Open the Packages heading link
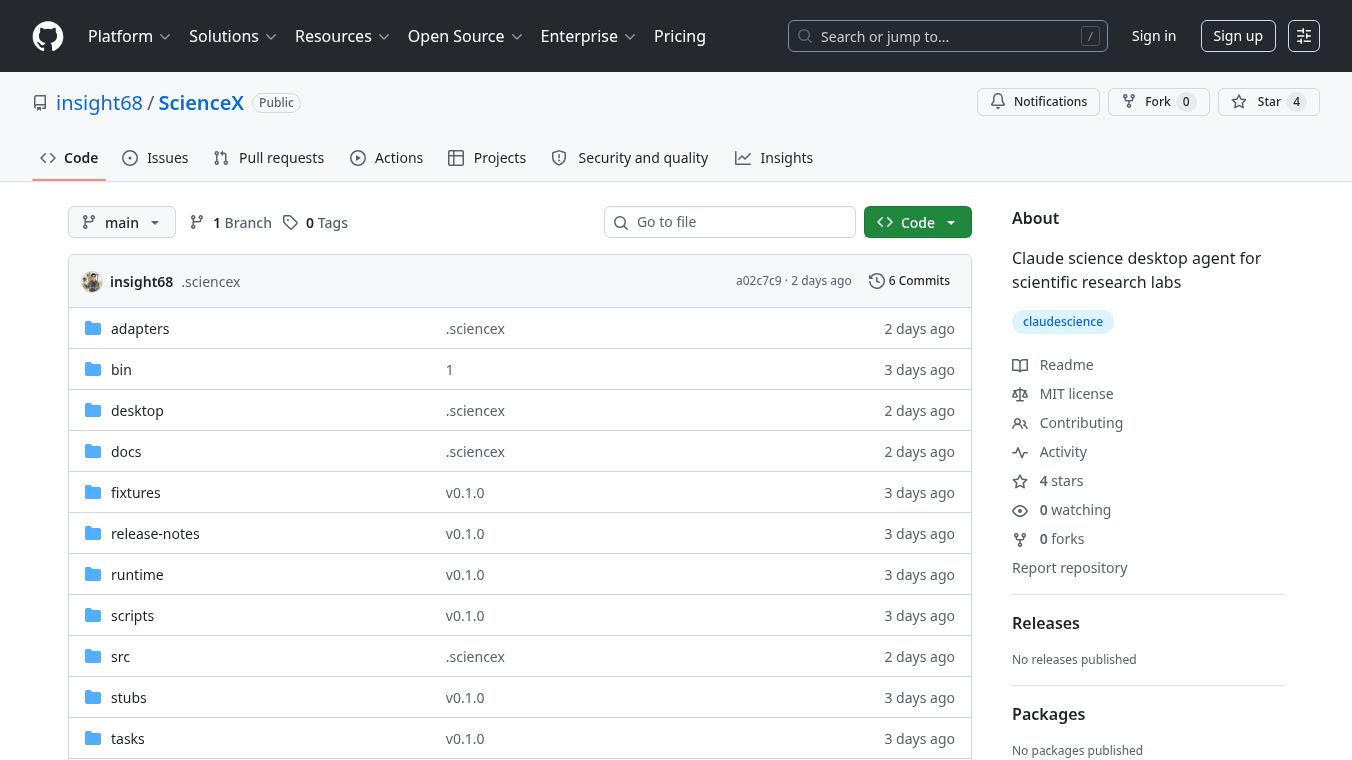 pyautogui.click(x=1048, y=714)
